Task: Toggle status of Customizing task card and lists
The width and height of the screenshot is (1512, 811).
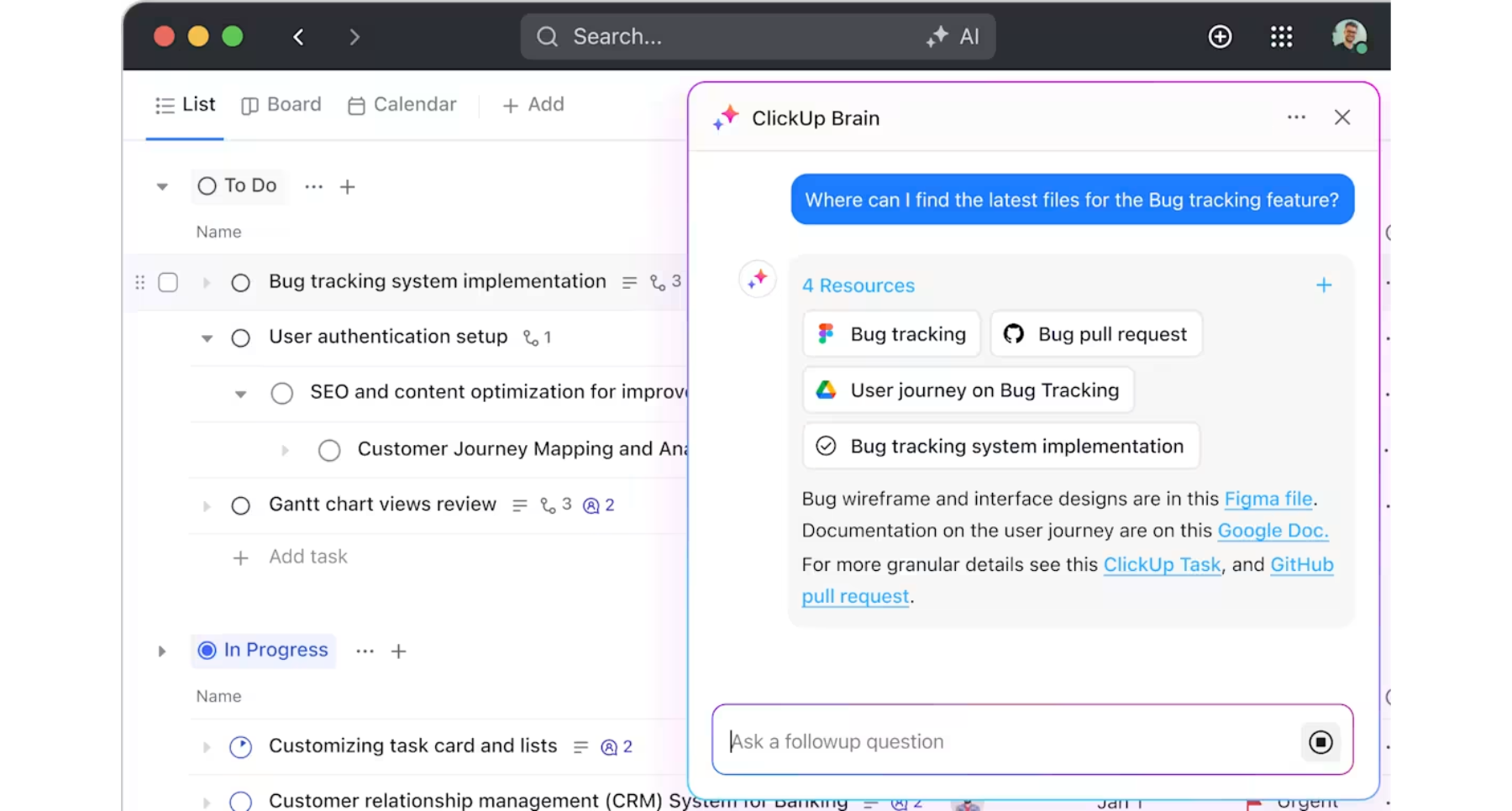Action: (240, 746)
